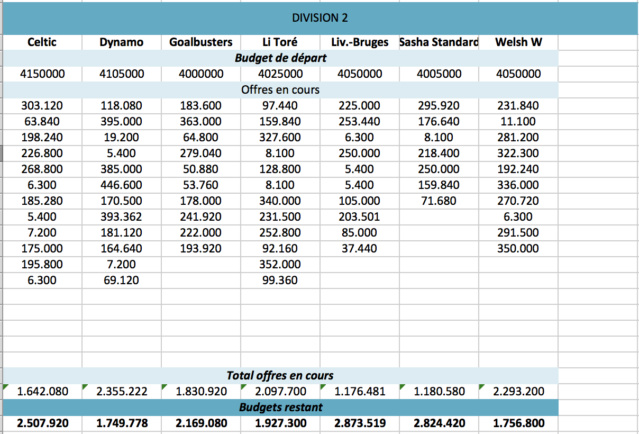Select the Li Toré header cell
639x434 pixels.
[x=280, y=42]
